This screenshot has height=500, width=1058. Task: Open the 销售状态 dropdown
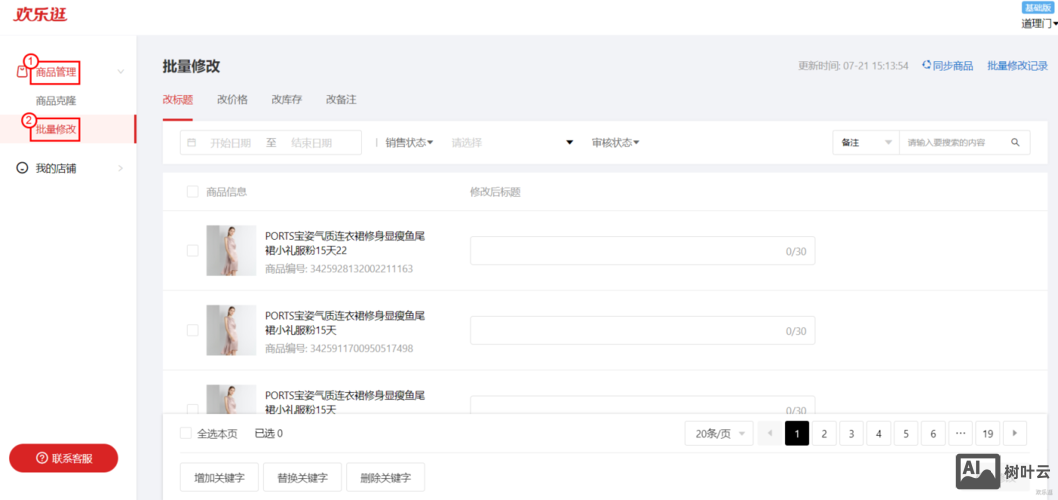click(409, 143)
